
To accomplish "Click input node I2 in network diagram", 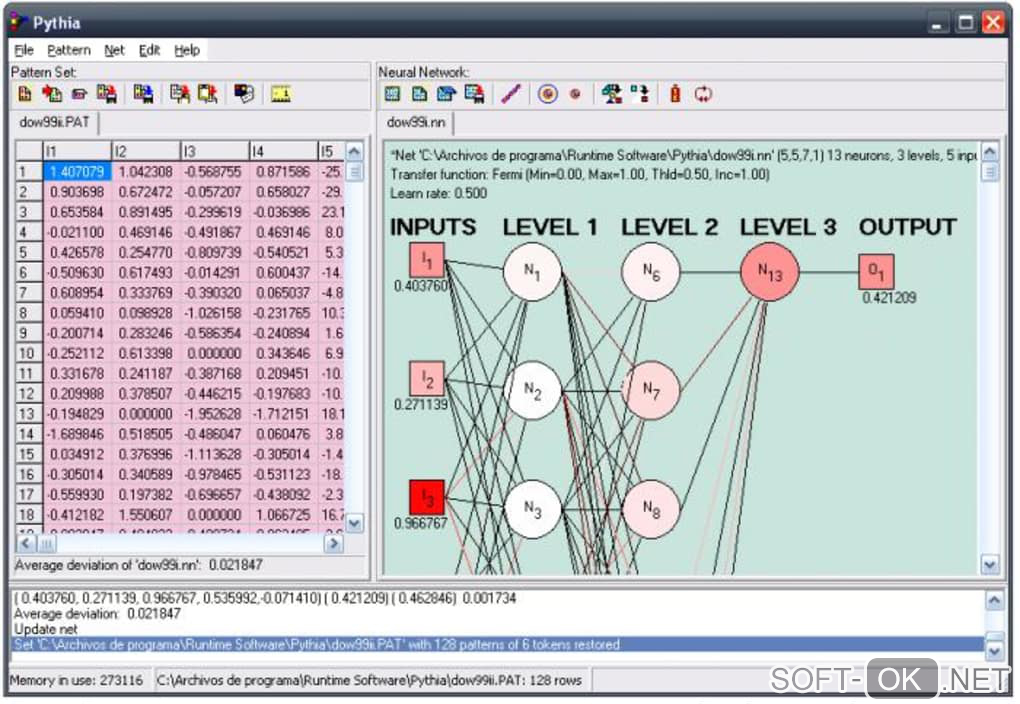I will tap(427, 379).
